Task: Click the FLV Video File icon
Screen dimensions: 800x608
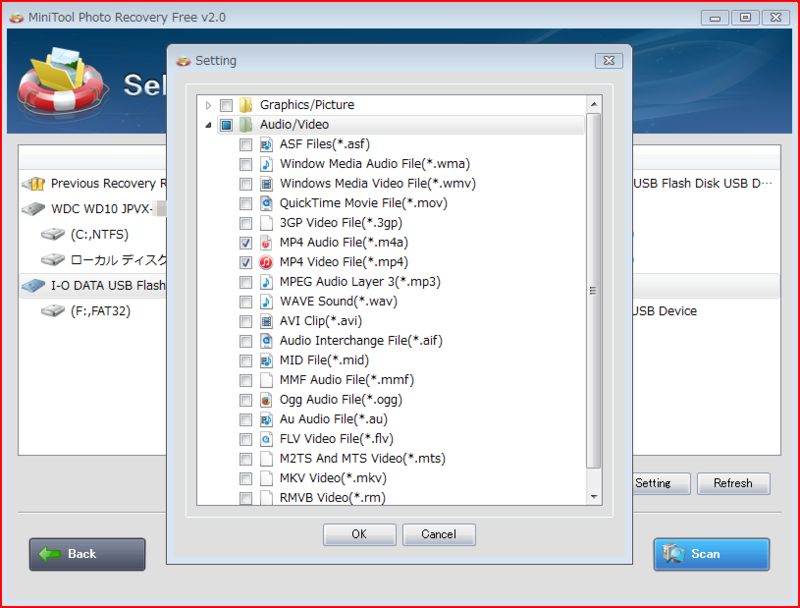Action: pyautogui.click(x=266, y=439)
